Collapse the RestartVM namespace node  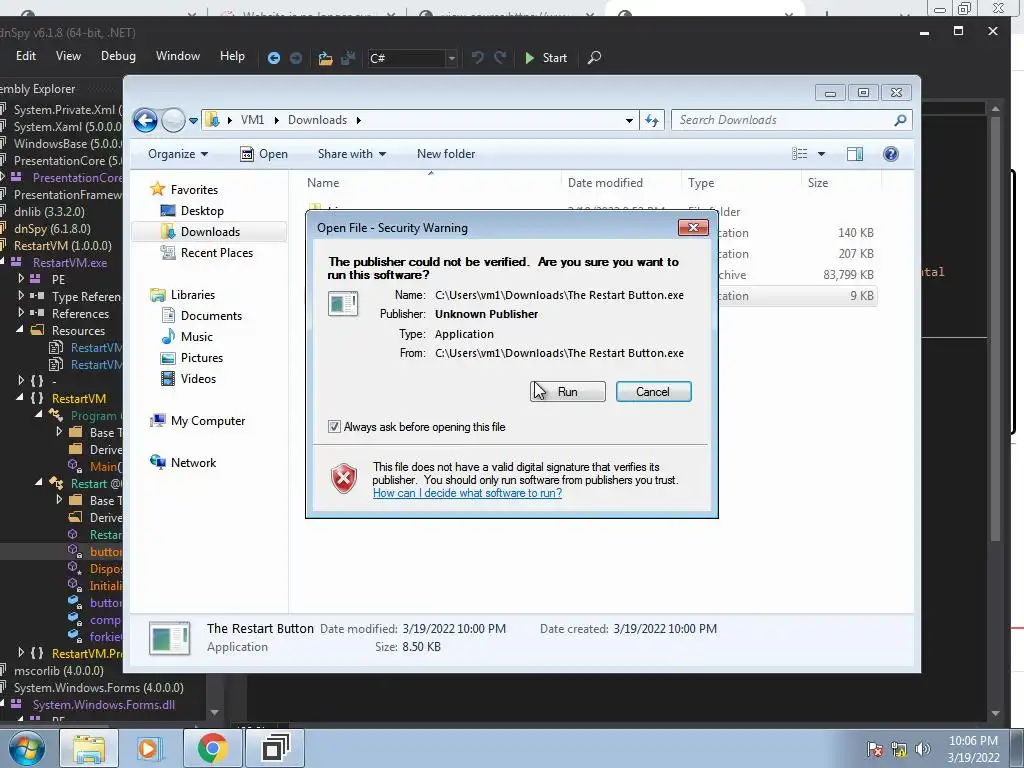point(21,398)
